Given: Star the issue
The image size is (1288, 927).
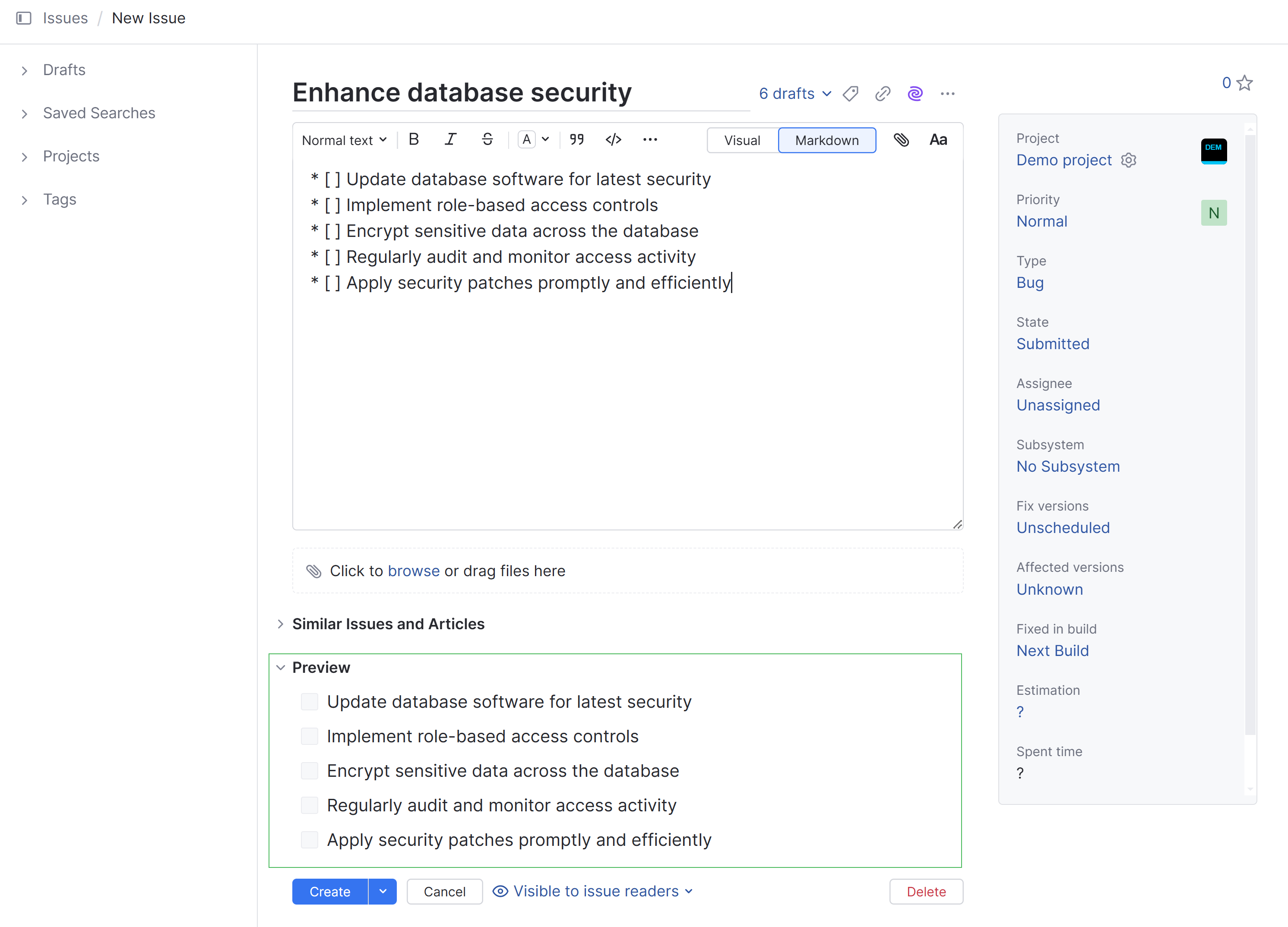Looking at the screenshot, I should [x=1244, y=83].
